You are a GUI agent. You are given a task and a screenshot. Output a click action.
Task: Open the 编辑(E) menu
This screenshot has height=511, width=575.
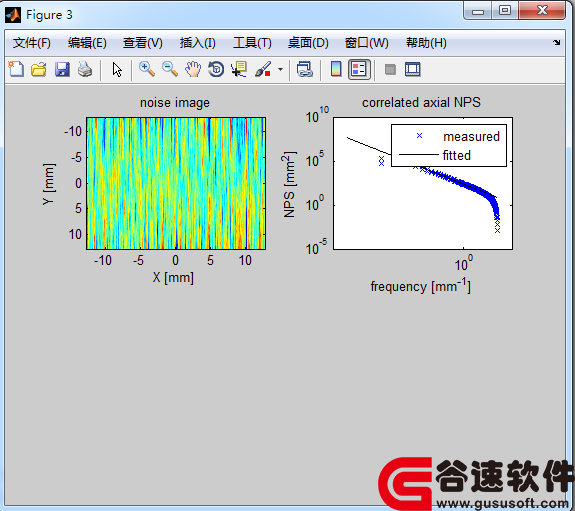(x=87, y=43)
